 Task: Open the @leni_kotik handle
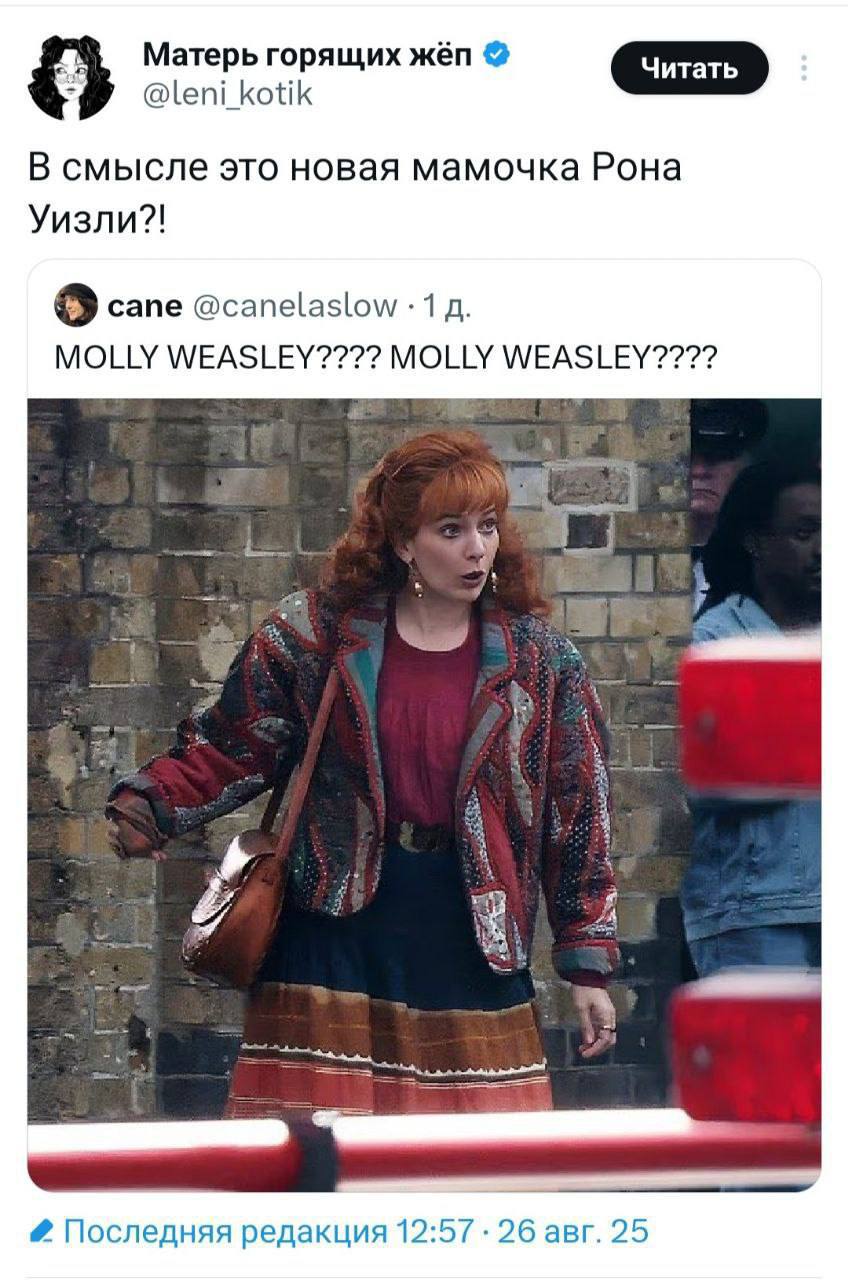[x=228, y=95]
